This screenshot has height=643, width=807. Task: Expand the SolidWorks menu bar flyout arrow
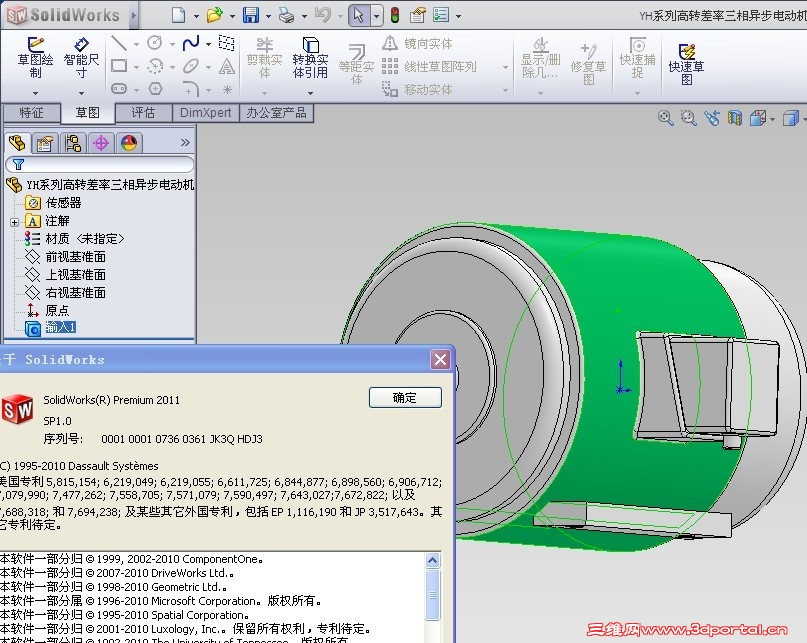click(133, 15)
